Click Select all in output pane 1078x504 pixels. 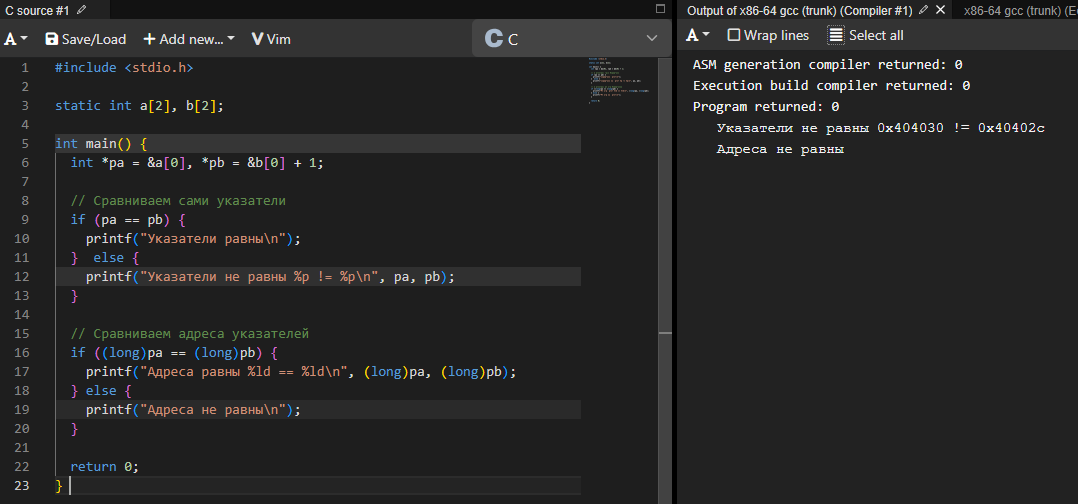(x=866, y=35)
